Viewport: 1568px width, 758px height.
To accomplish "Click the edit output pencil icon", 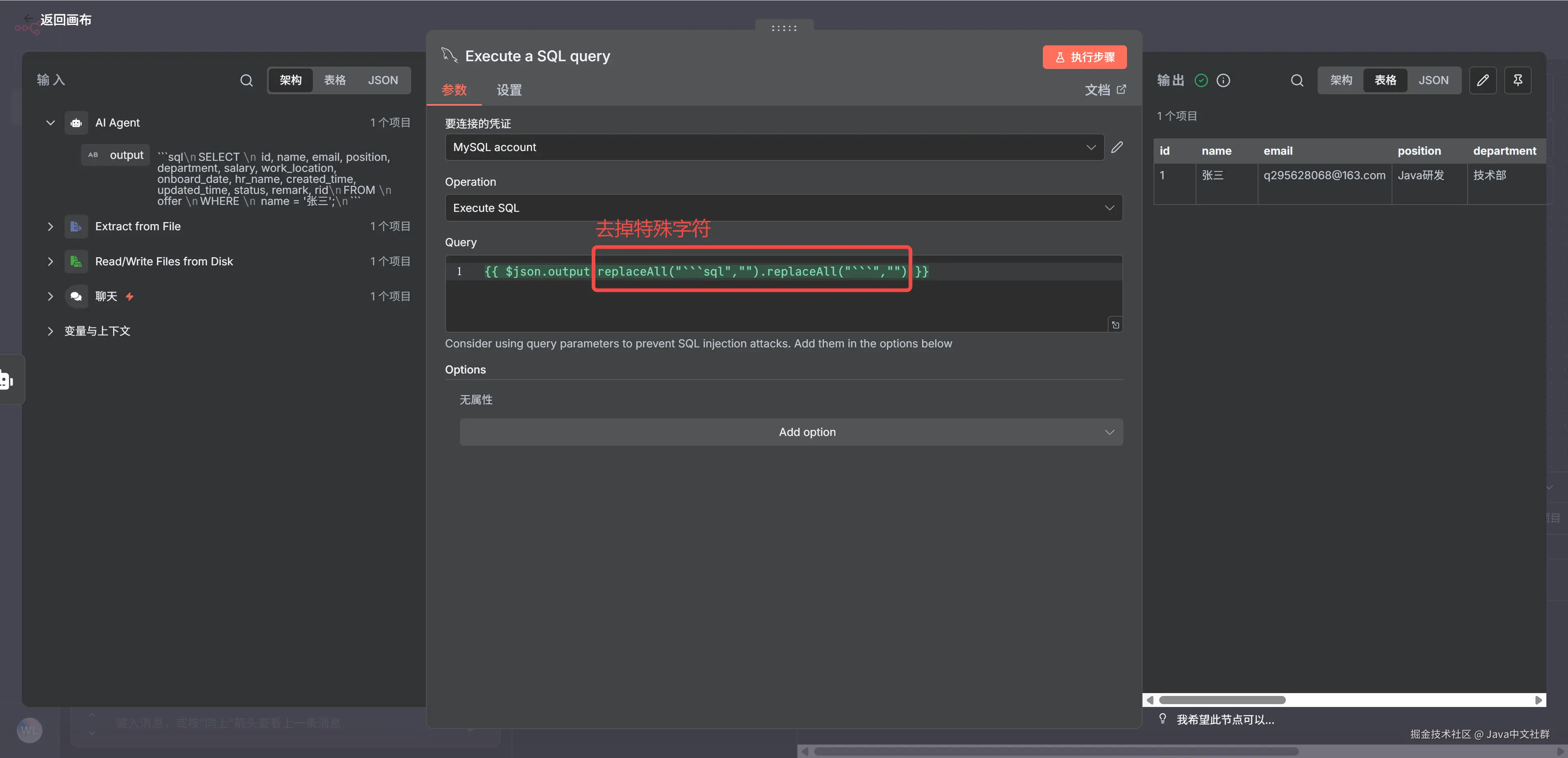I will [1482, 80].
